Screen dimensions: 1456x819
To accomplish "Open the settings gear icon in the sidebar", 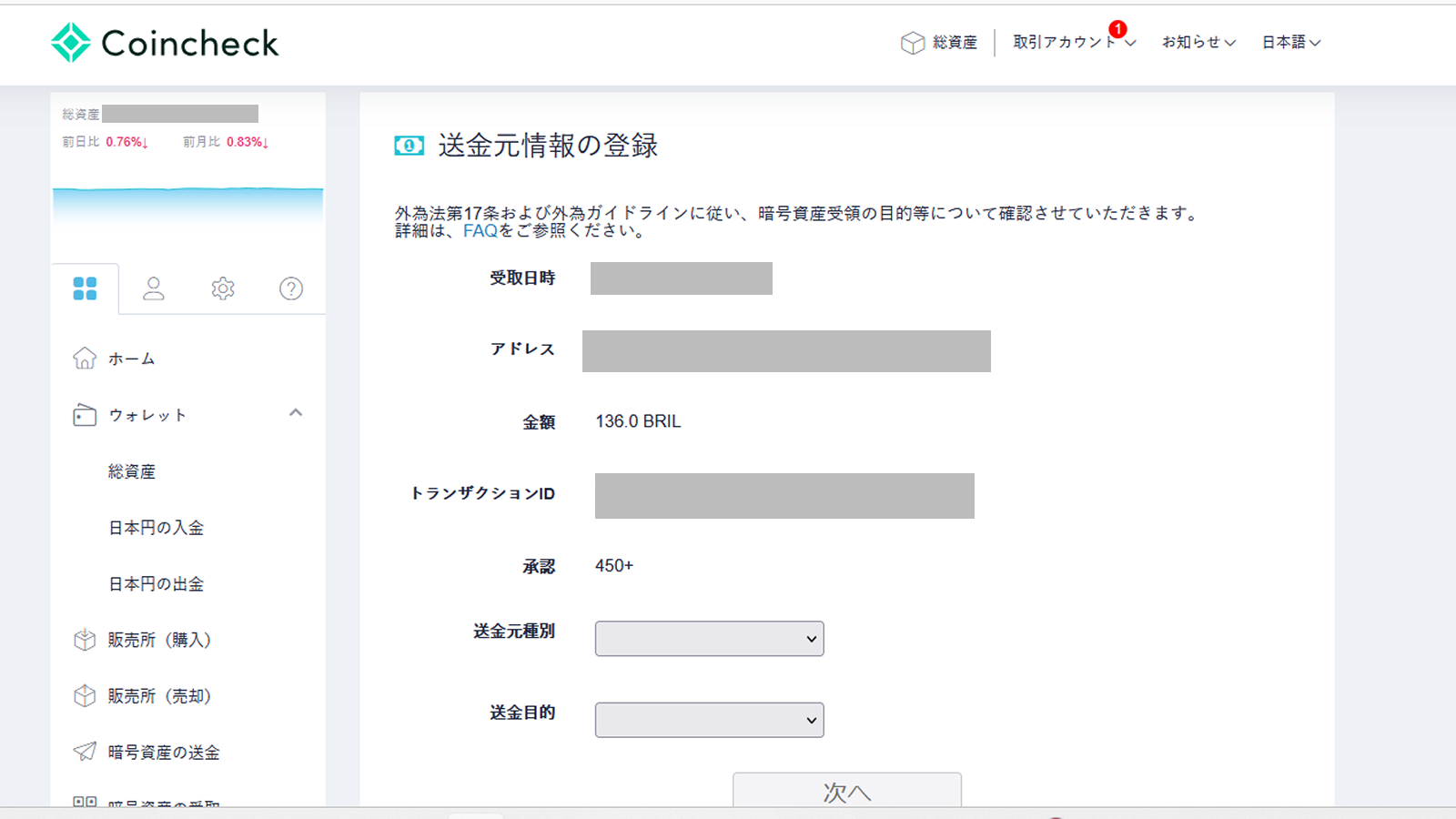I will coord(222,288).
